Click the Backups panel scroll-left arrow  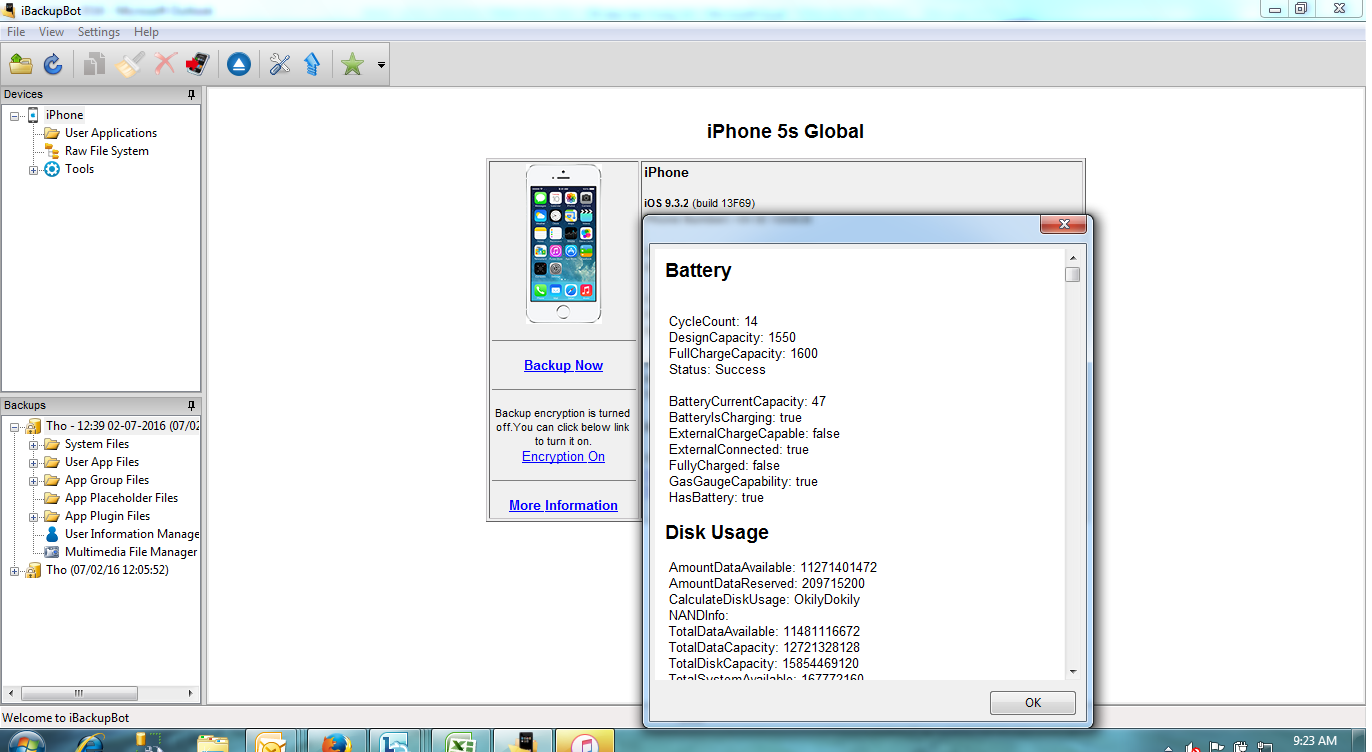tap(10, 693)
